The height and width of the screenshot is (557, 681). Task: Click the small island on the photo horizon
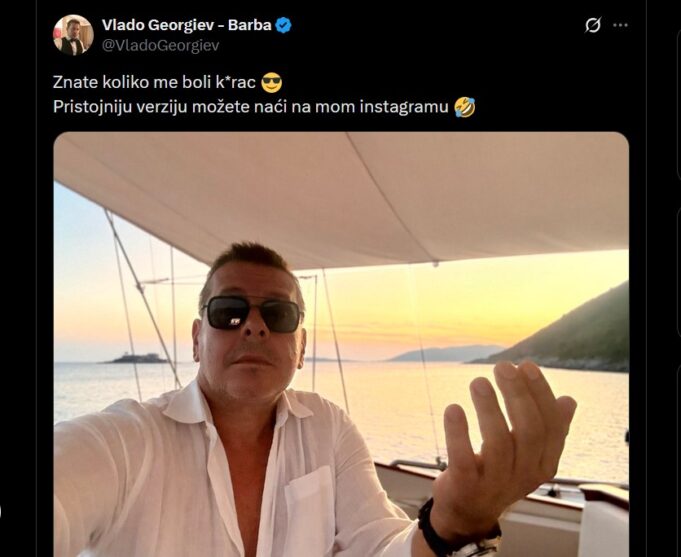[x=136, y=358]
